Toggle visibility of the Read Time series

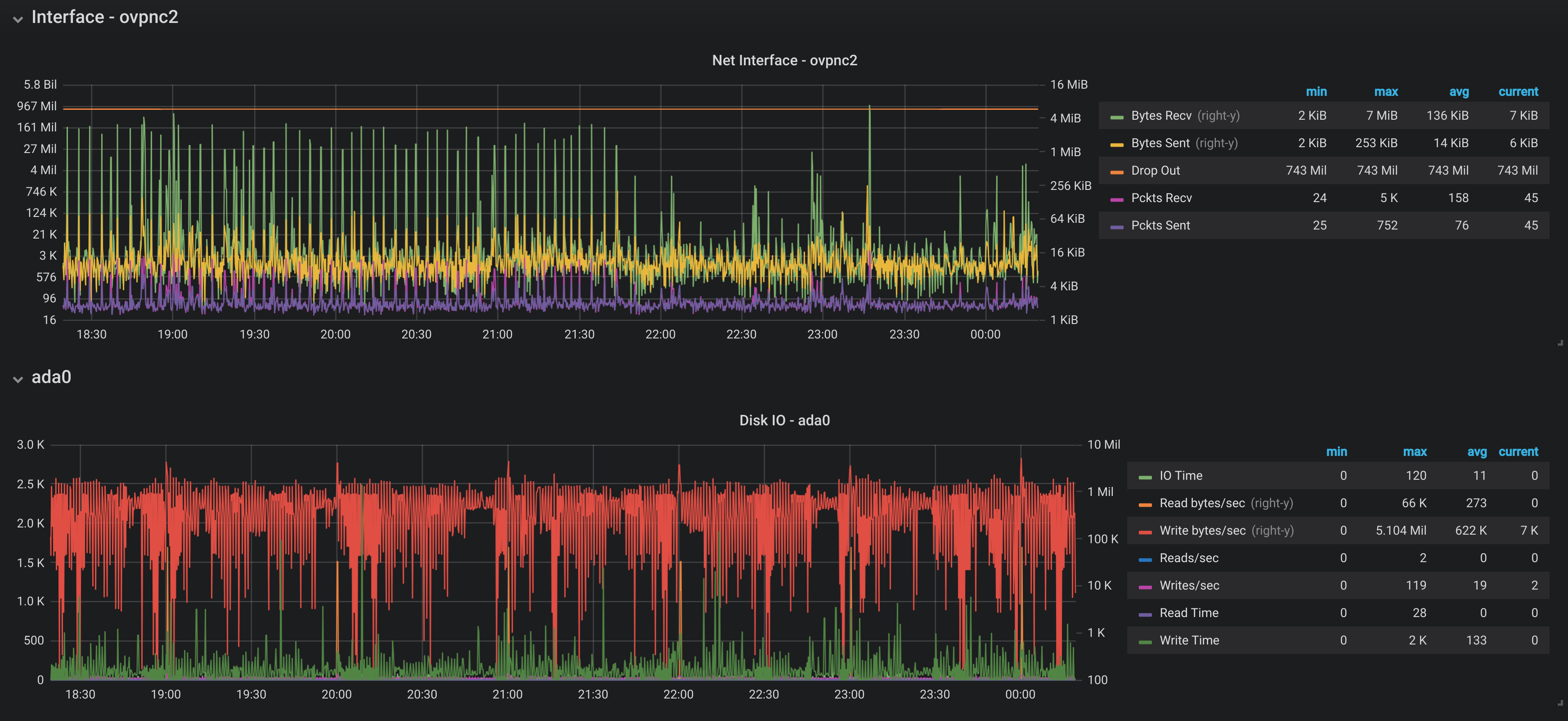(1188, 613)
